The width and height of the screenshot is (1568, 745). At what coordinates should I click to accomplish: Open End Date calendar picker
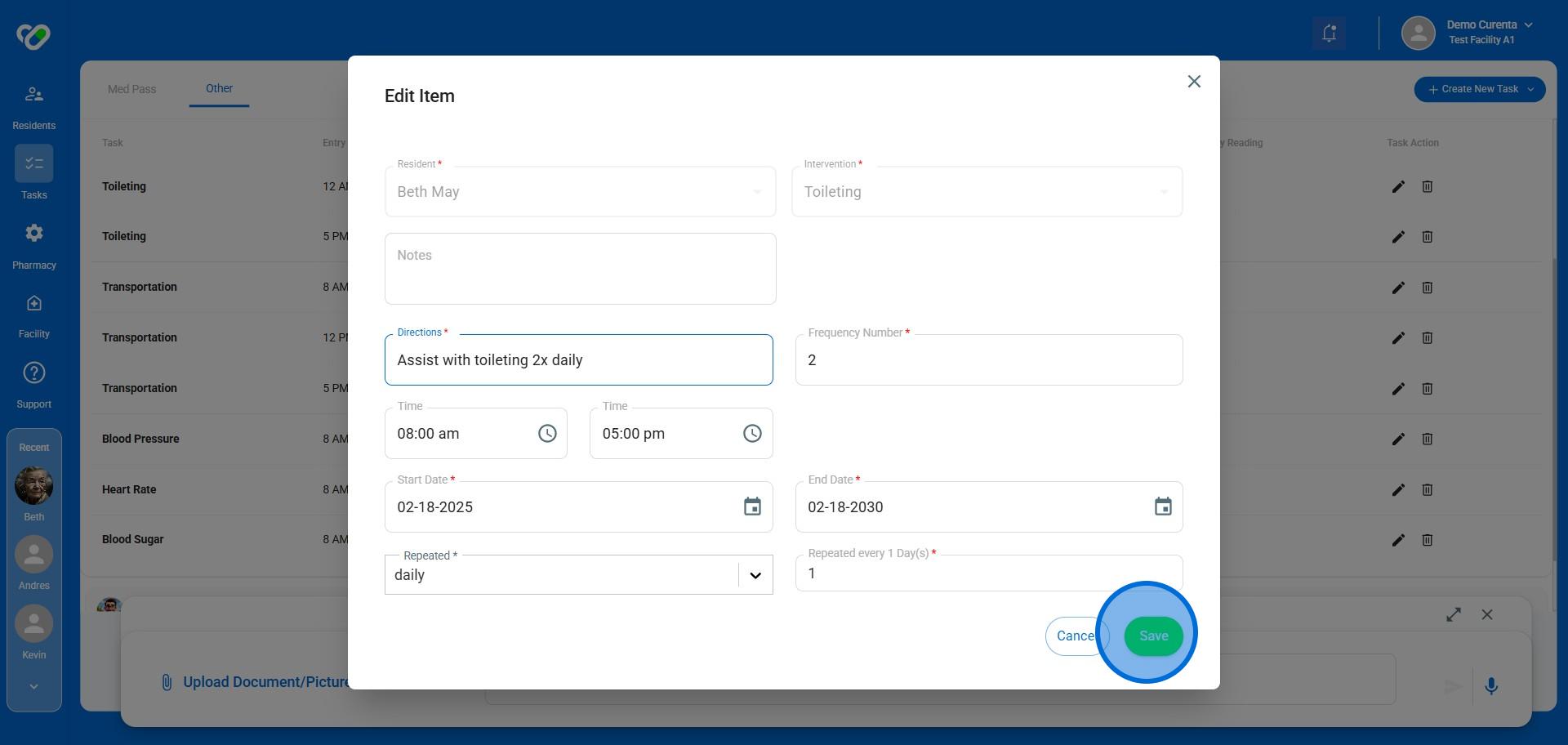pos(1163,506)
